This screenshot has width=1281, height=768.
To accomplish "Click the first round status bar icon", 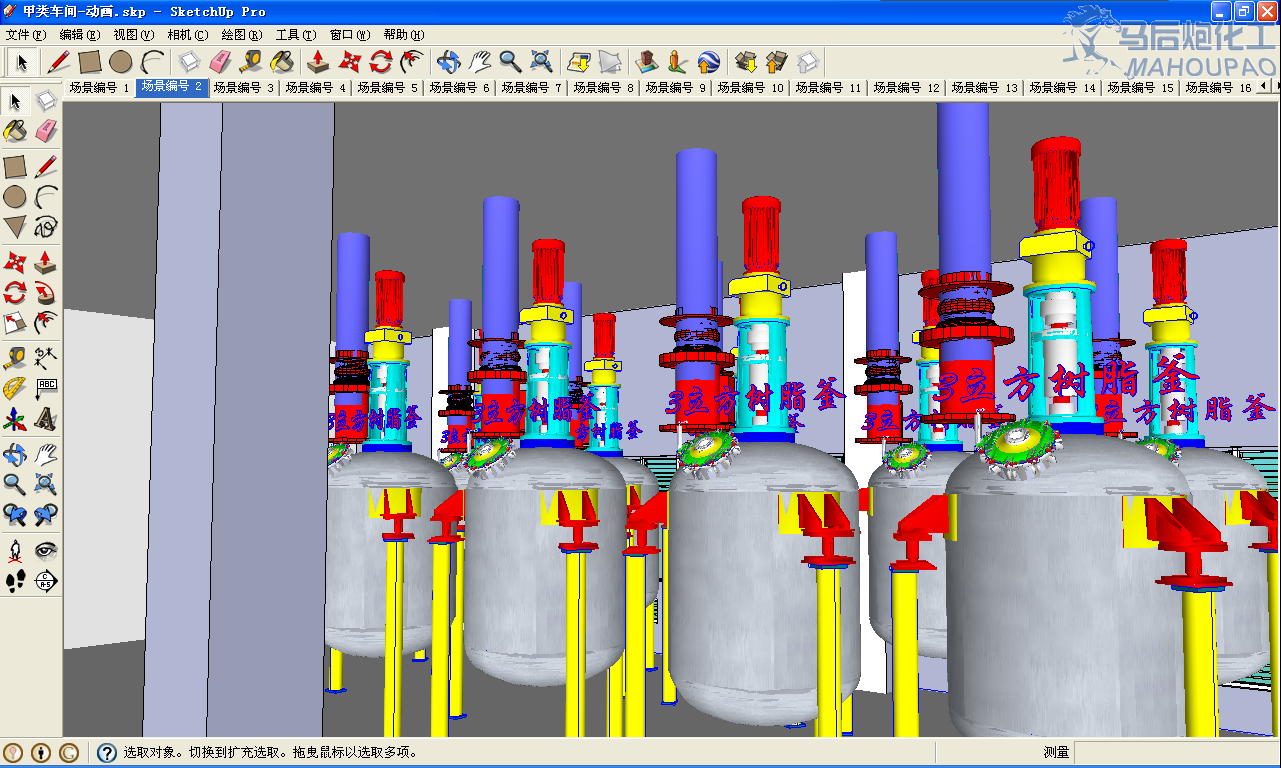I will point(14,753).
